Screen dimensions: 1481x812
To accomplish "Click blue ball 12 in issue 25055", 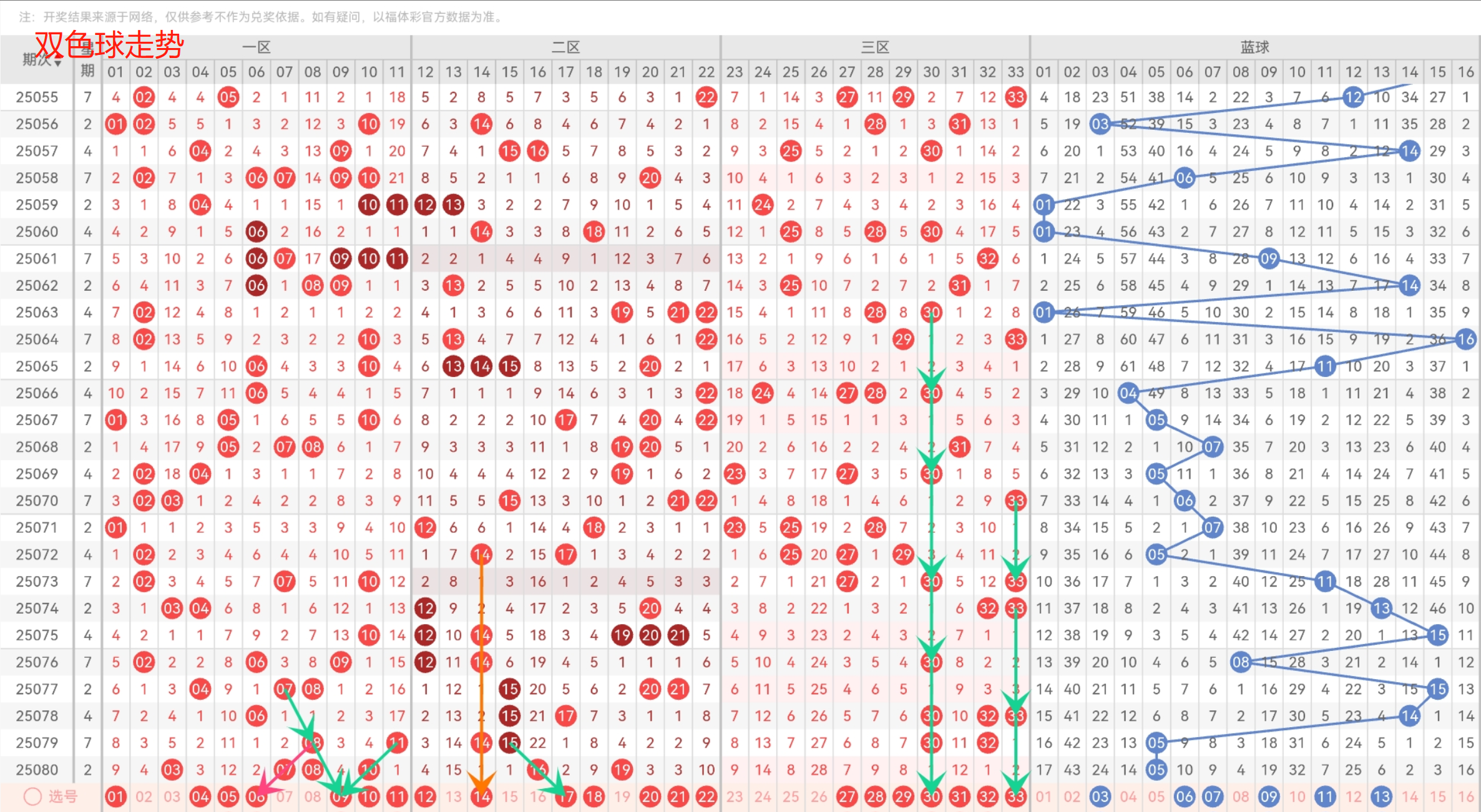I will pyautogui.click(x=1353, y=97).
